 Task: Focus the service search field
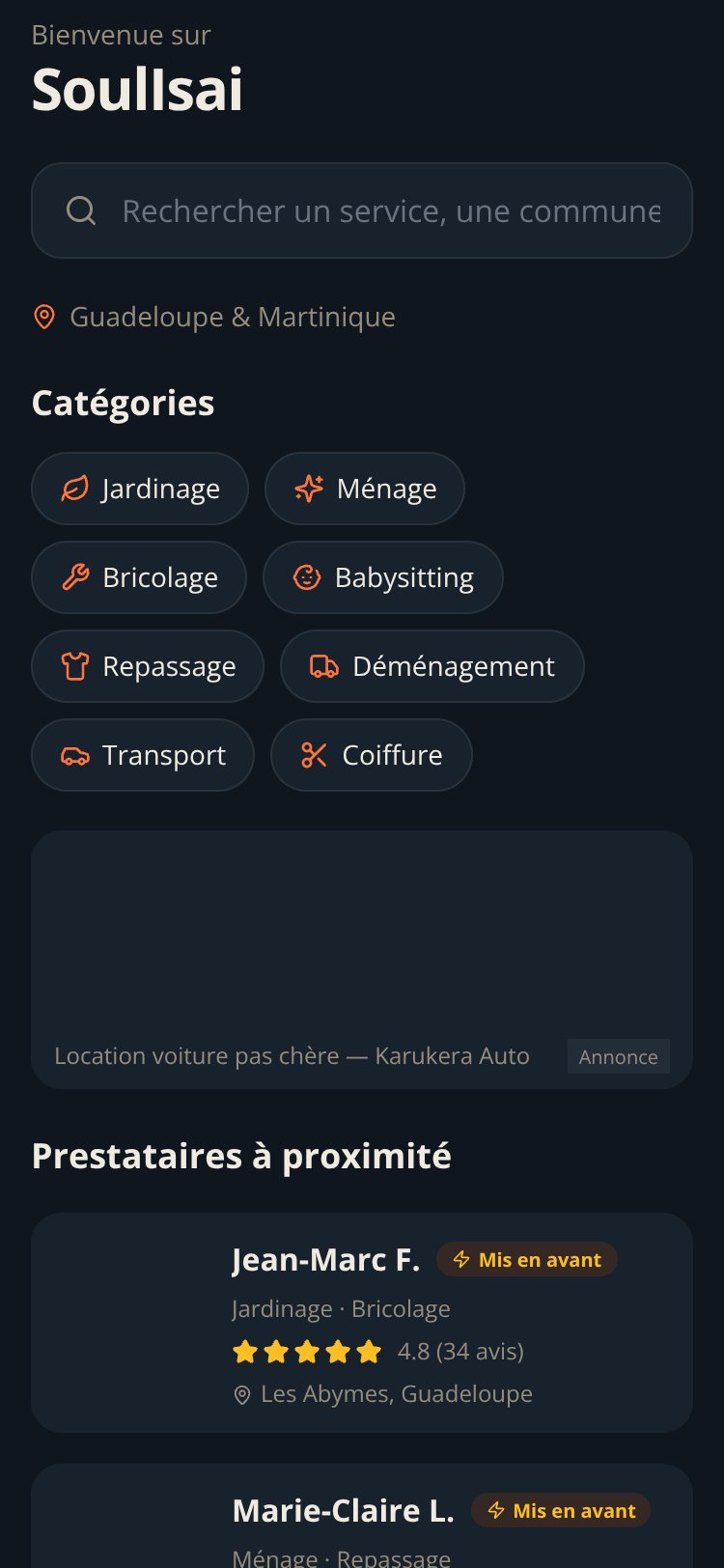362,210
